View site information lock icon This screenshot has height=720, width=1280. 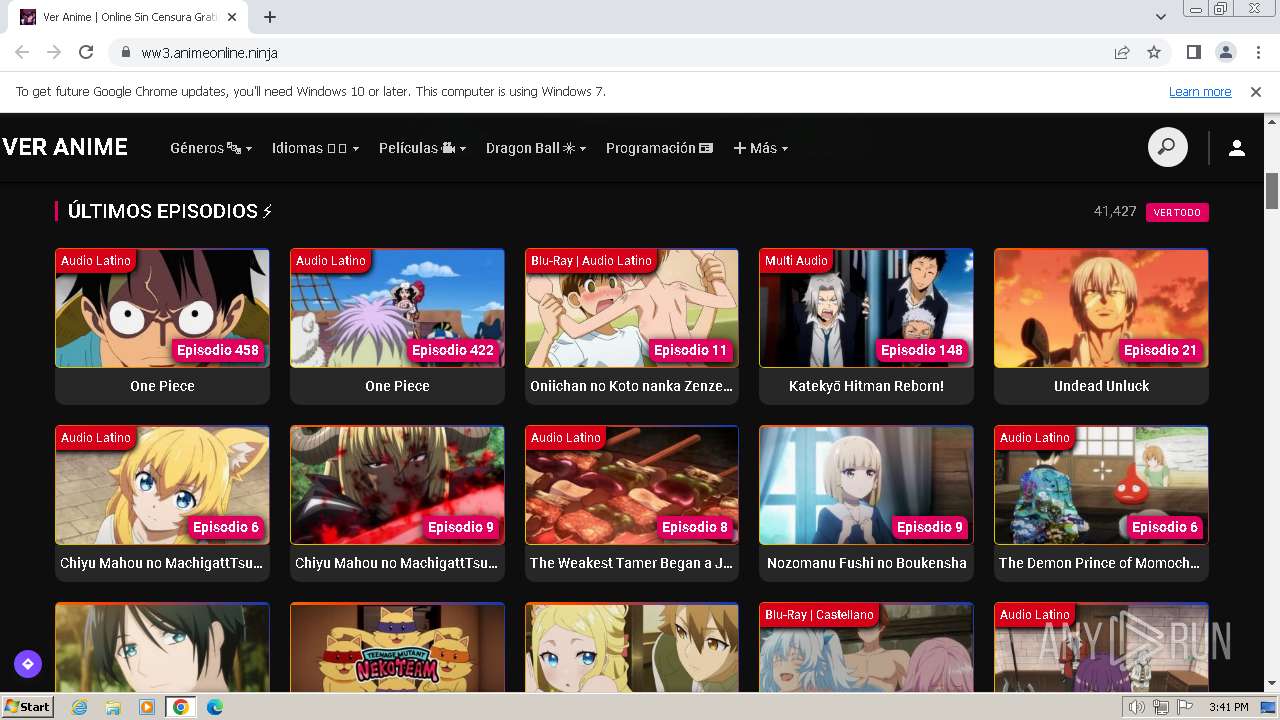coord(126,52)
